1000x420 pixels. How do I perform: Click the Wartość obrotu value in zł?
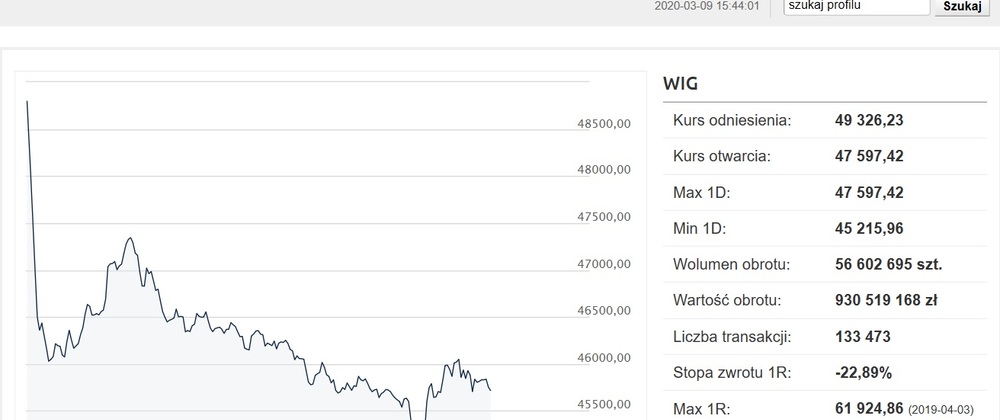click(886, 300)
